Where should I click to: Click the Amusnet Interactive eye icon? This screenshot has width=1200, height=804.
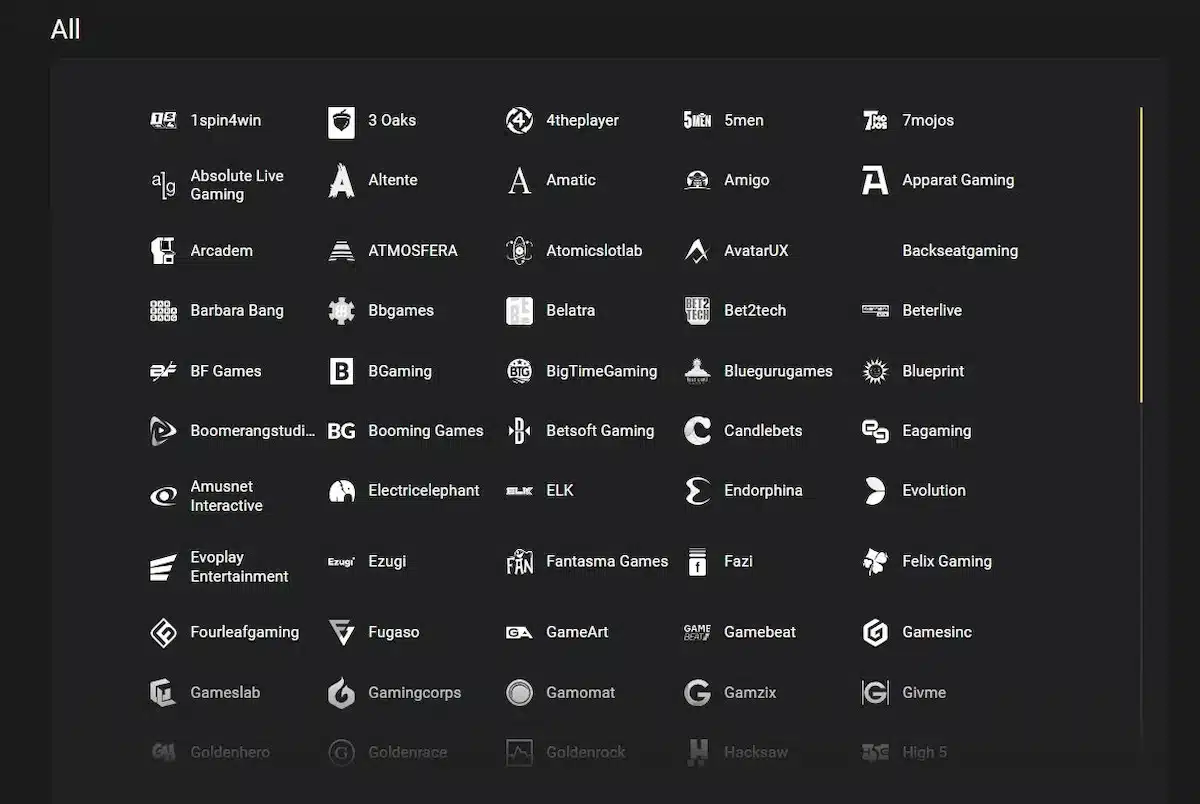(x=163, y=496)
